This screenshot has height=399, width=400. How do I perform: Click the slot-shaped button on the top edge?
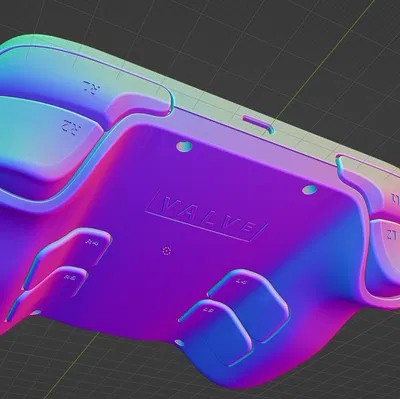[258, 125]
